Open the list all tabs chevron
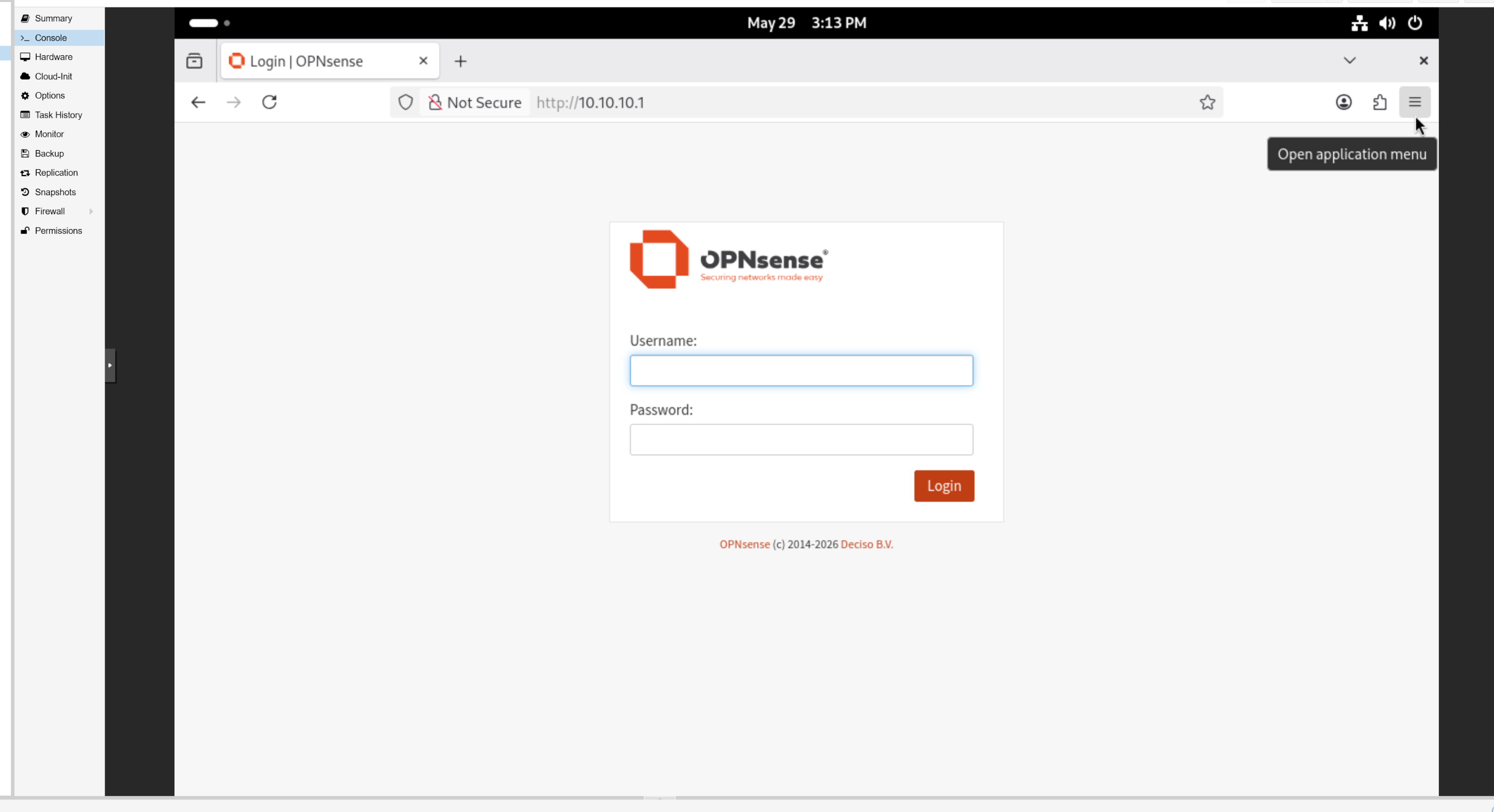Image resolution: width=1494 pixels, height=812 pixels. [x=1350, y=60]
